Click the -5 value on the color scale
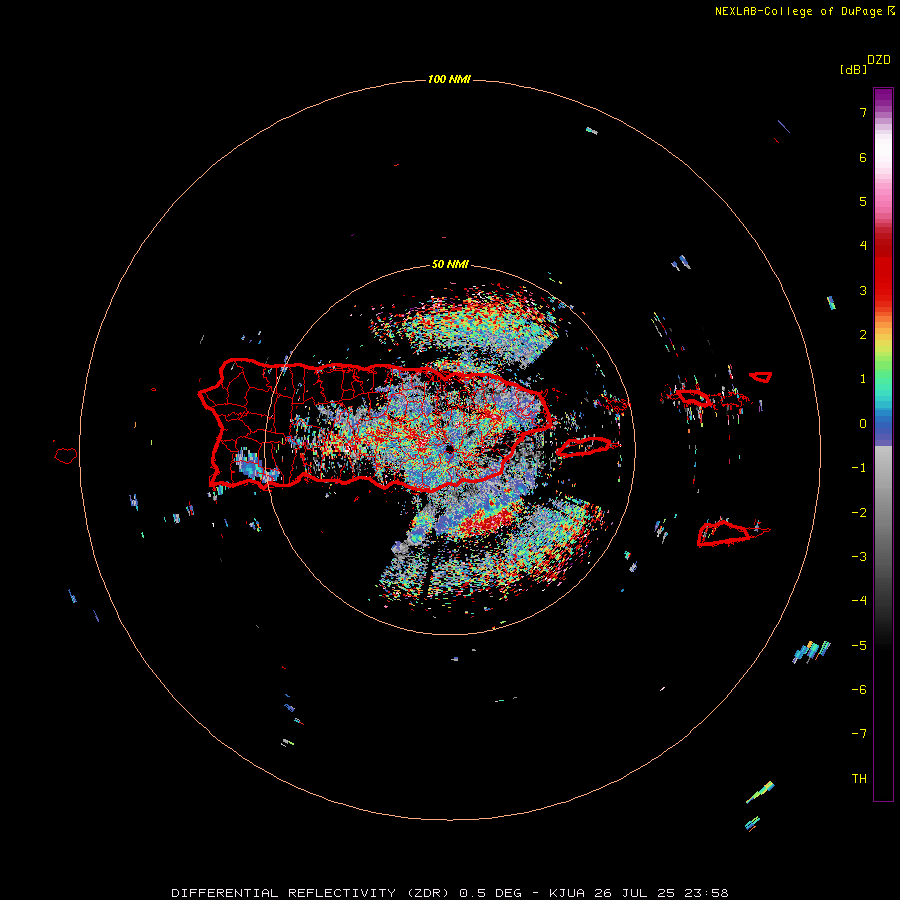This screenshot has height=900, width=900. tap(859, 646)
